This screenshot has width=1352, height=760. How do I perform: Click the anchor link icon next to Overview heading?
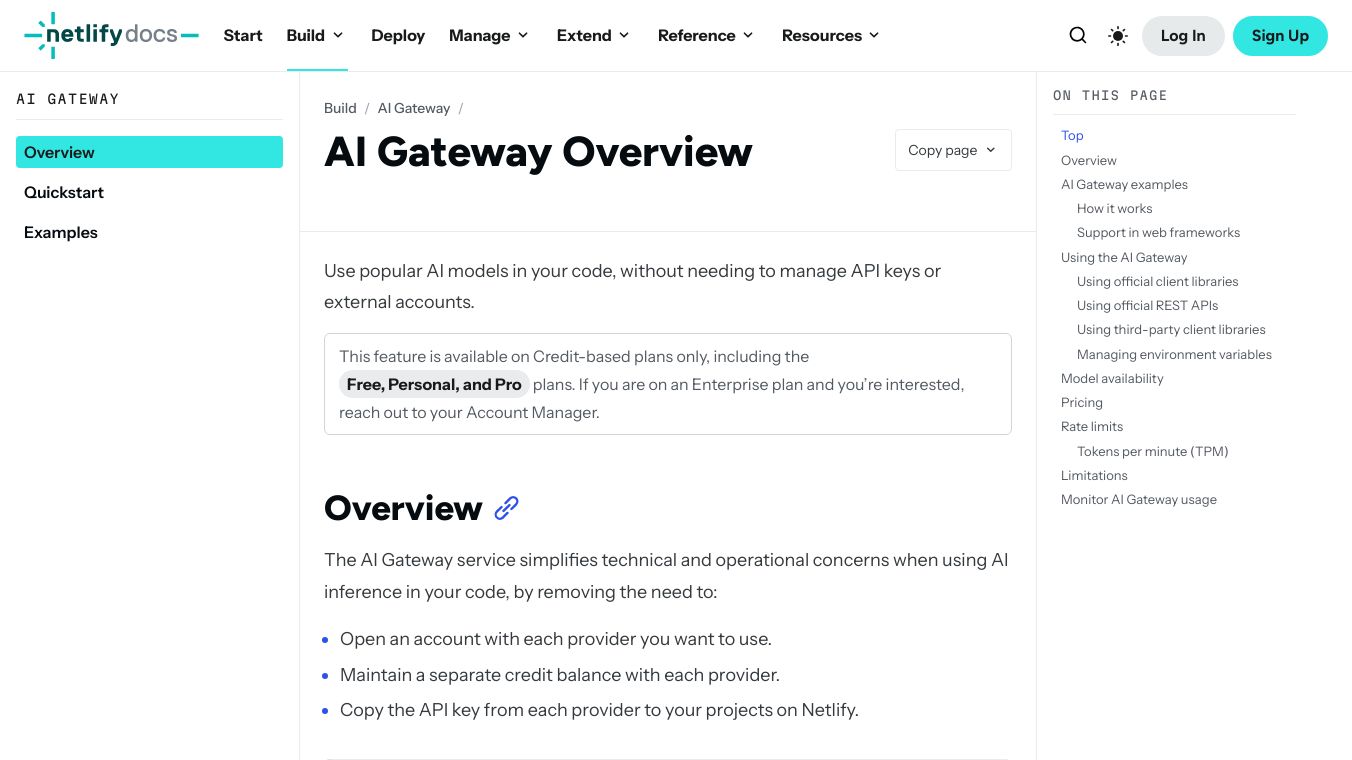click(506, 508)
